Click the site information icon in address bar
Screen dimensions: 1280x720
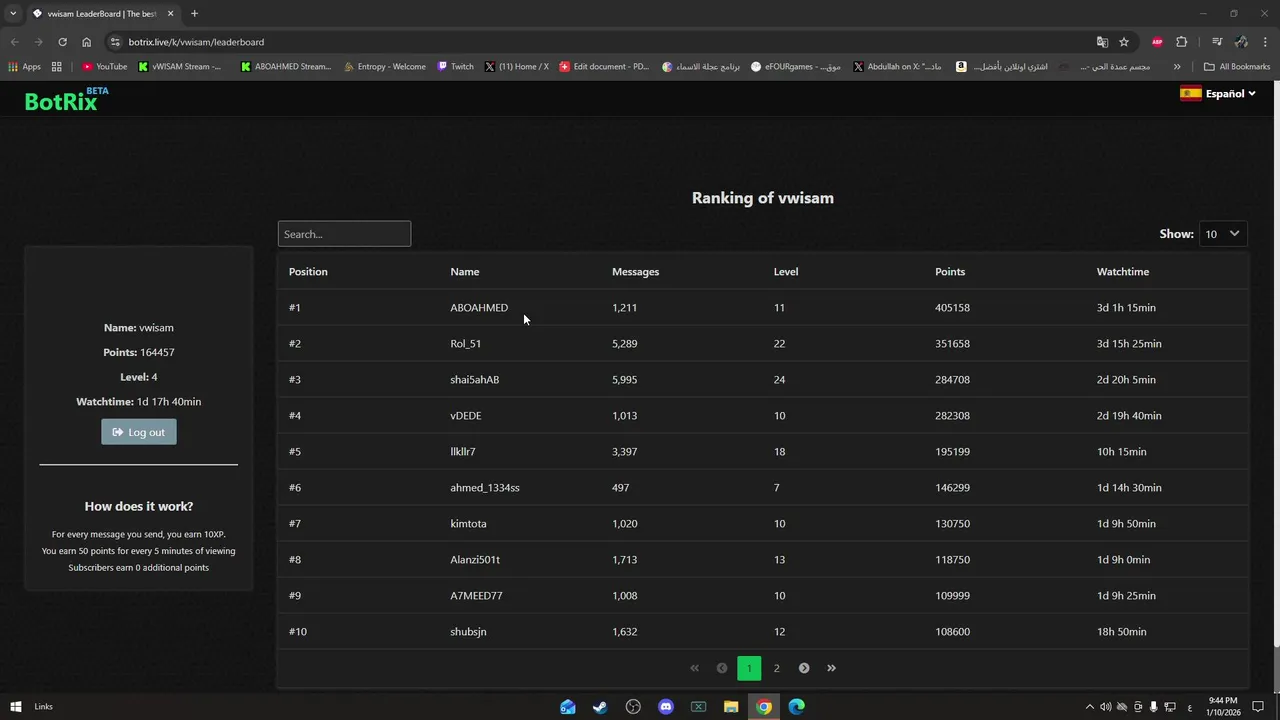tap(115, 42)
